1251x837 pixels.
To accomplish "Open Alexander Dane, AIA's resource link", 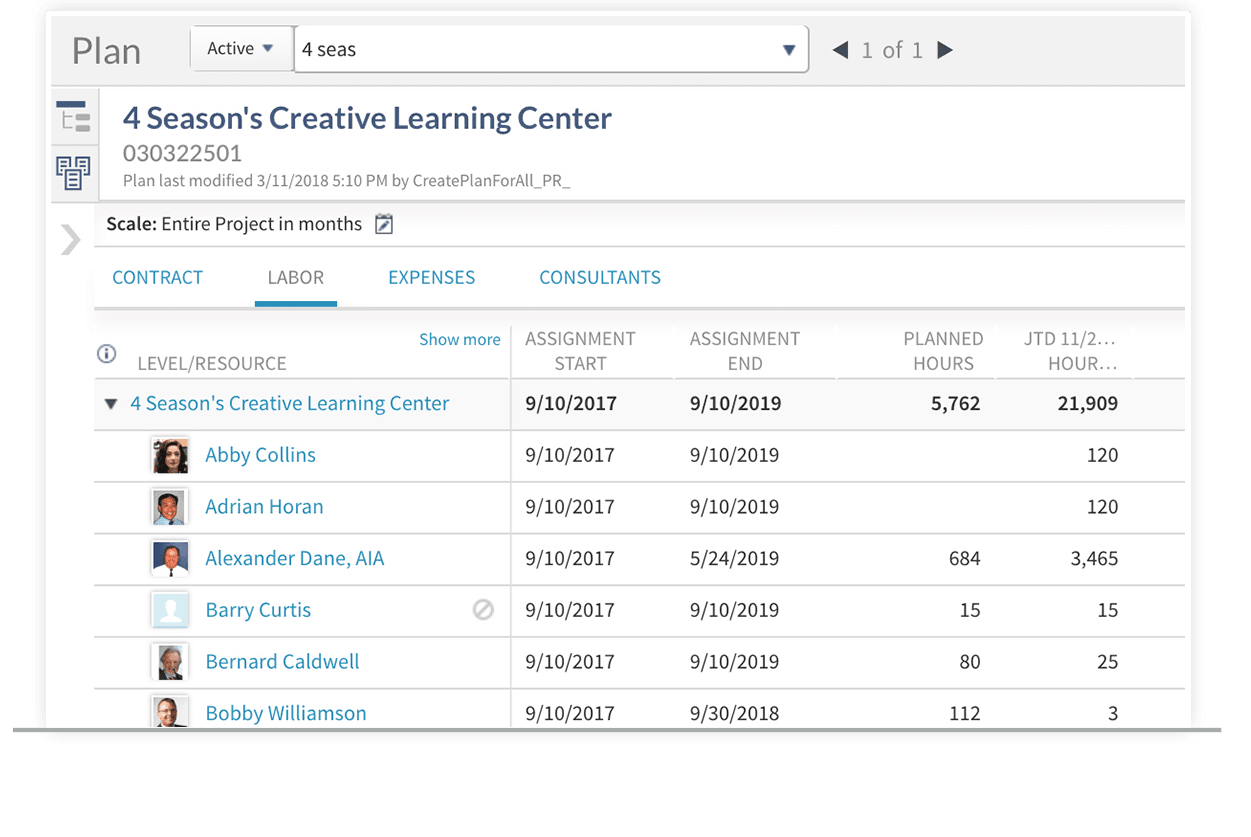I will pos(294,558).
